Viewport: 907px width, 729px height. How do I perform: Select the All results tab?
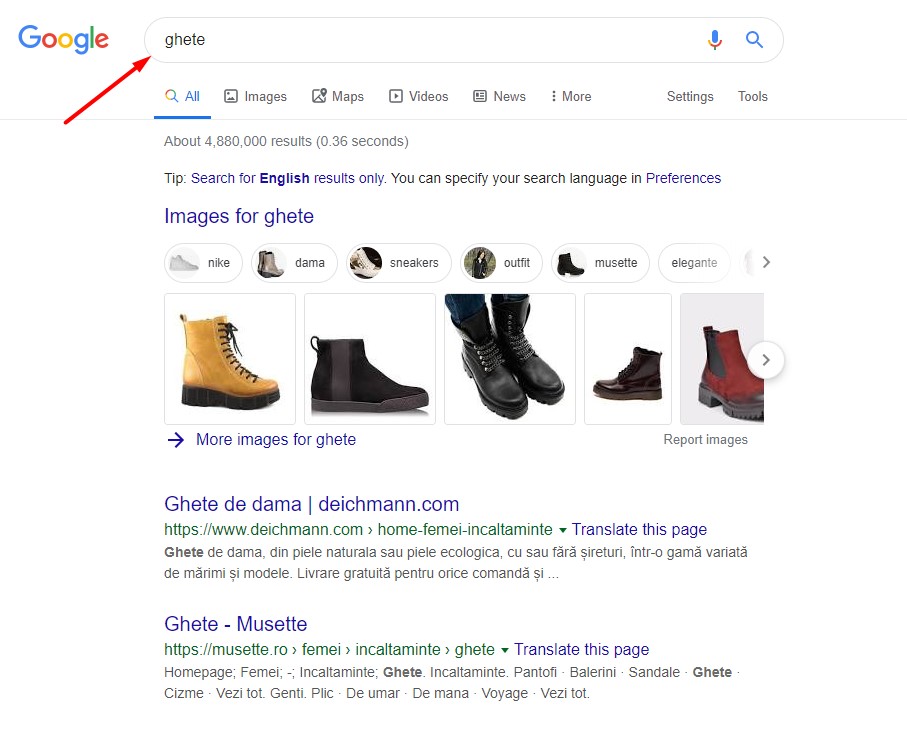tap(182, 97)
